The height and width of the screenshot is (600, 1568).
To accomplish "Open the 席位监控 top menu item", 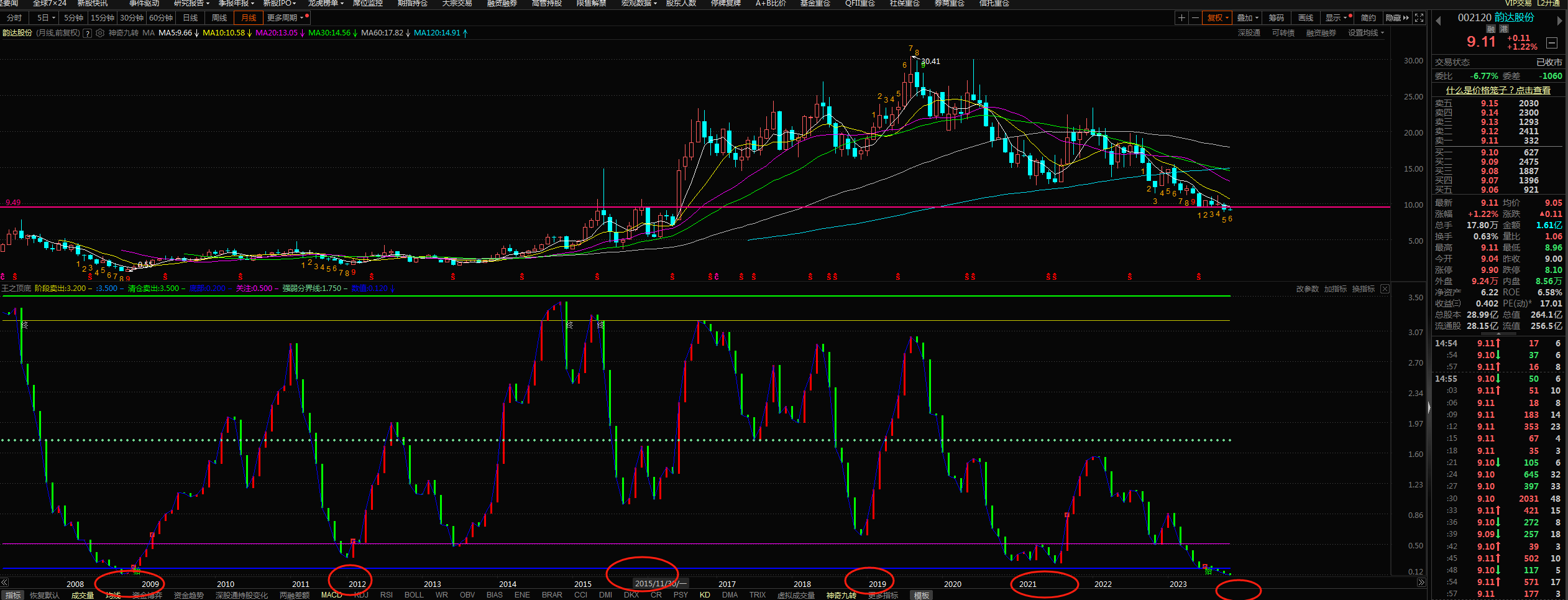I will 367,3.
